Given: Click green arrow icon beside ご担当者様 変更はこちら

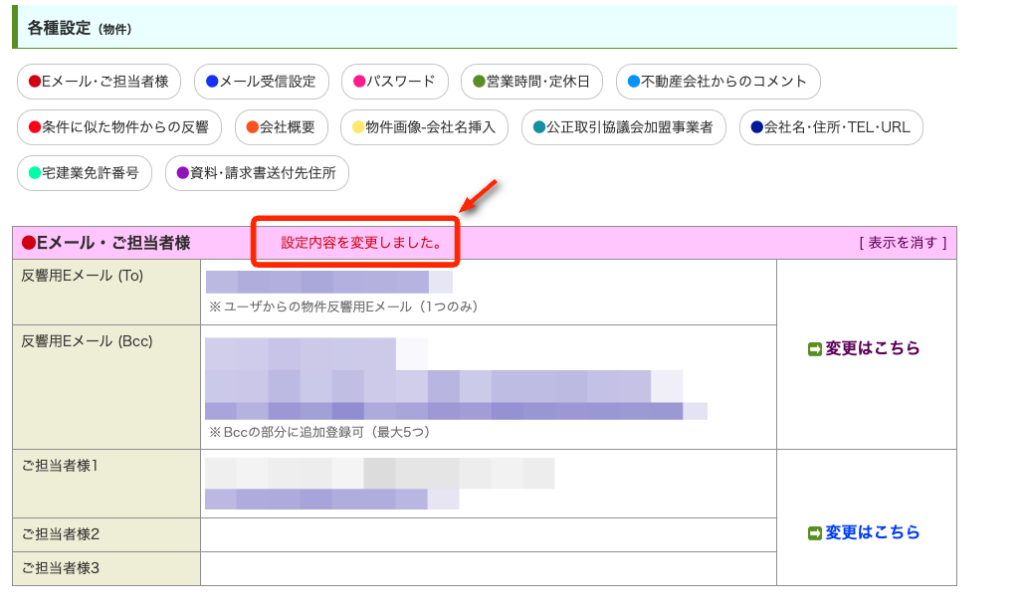Looking at the screenshot, I should pos(815,533).
